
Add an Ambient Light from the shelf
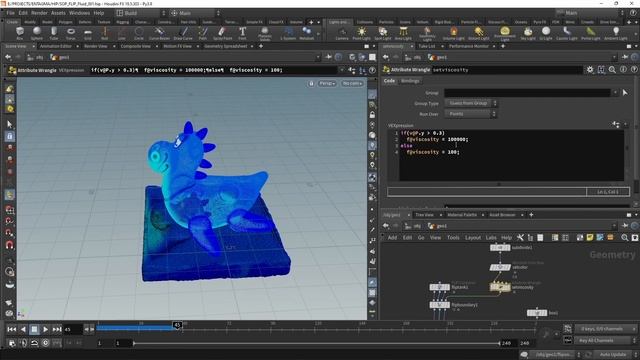(x=616, y=33)
